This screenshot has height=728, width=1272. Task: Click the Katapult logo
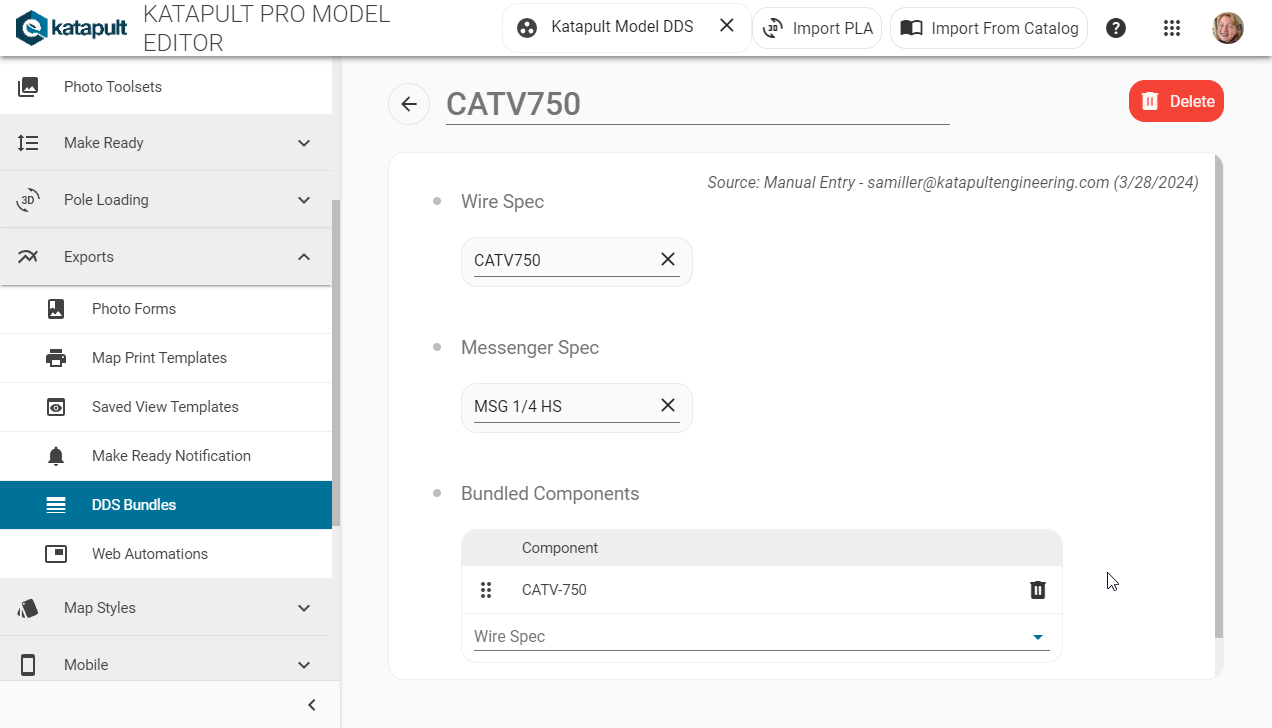[71, 28]
